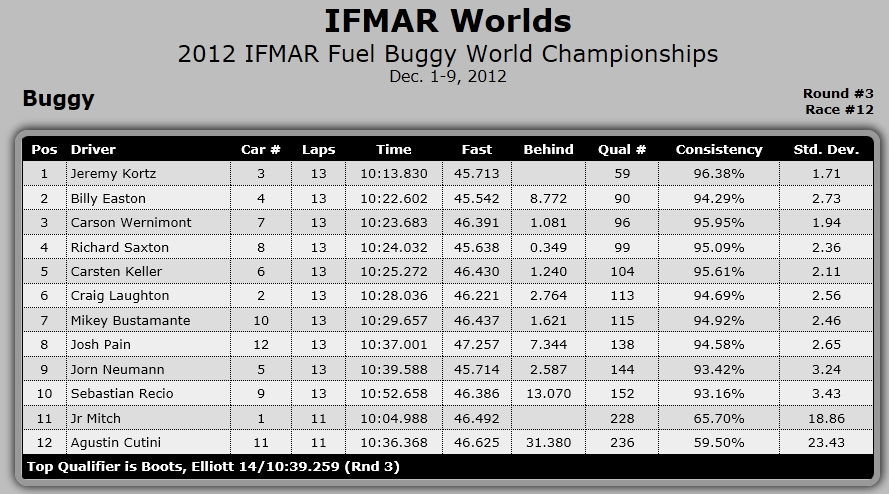Click the IFMAR Worlds title heading
Viewport: 889px width, 494px height.
448,21
